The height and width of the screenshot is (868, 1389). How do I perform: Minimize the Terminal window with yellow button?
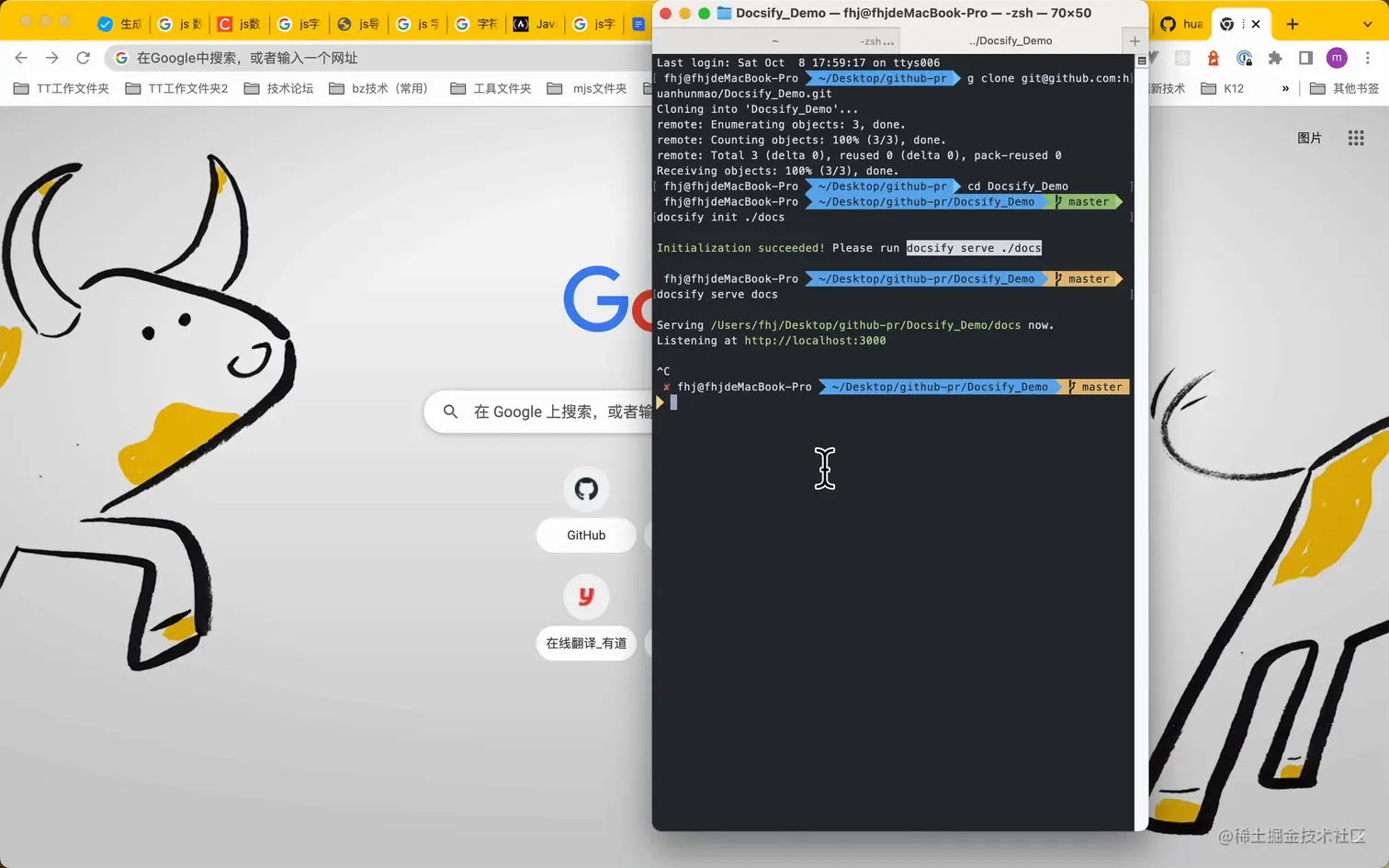(684, 13)
